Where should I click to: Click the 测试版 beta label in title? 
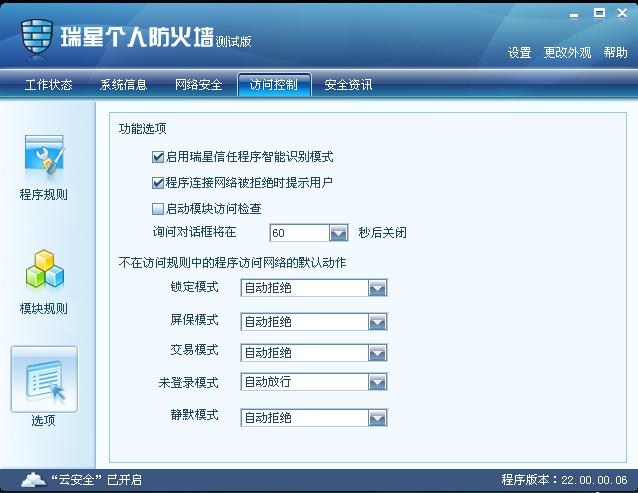(234, 41)
